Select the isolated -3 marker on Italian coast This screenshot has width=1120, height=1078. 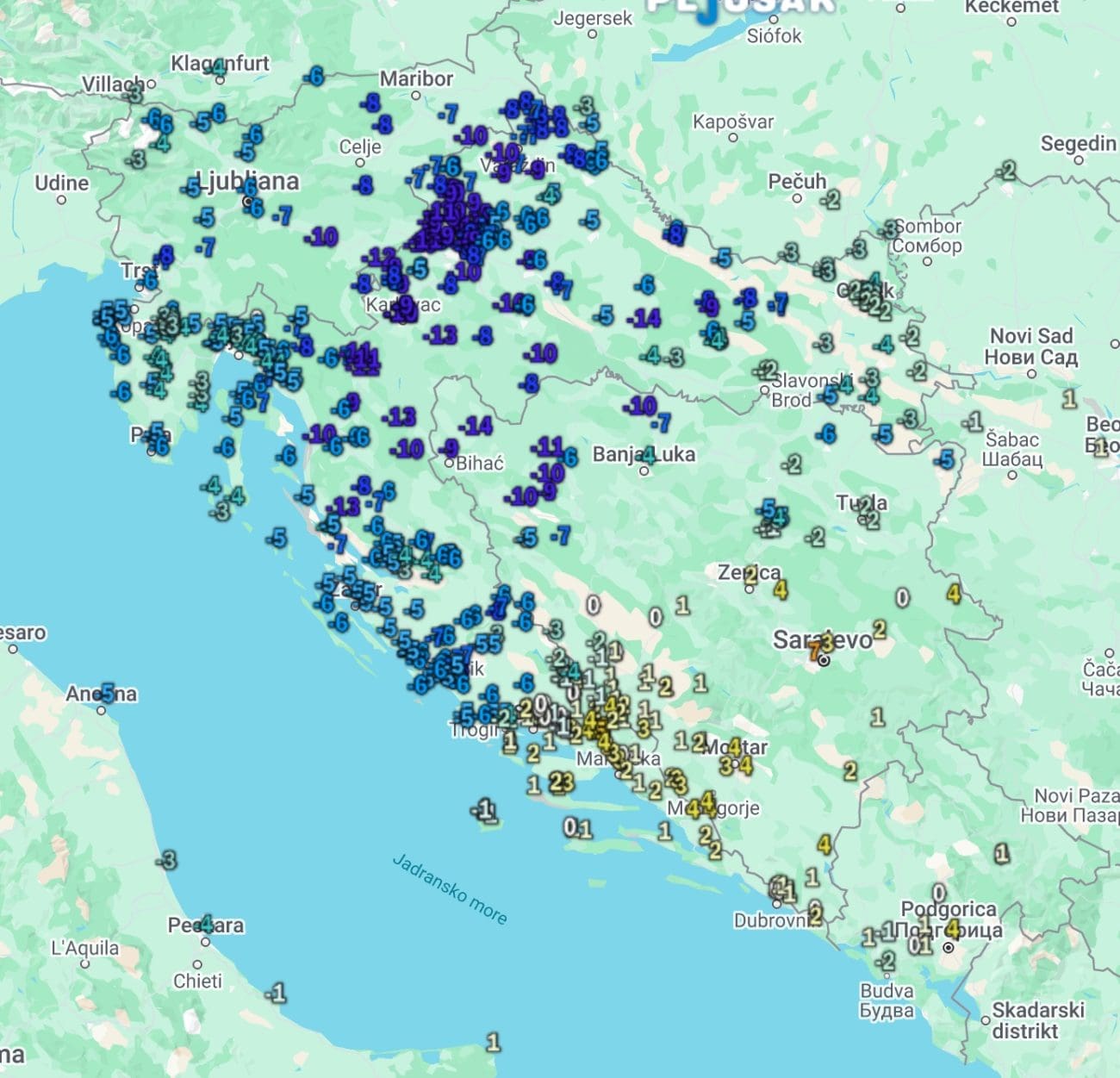(x=167, y=859)
